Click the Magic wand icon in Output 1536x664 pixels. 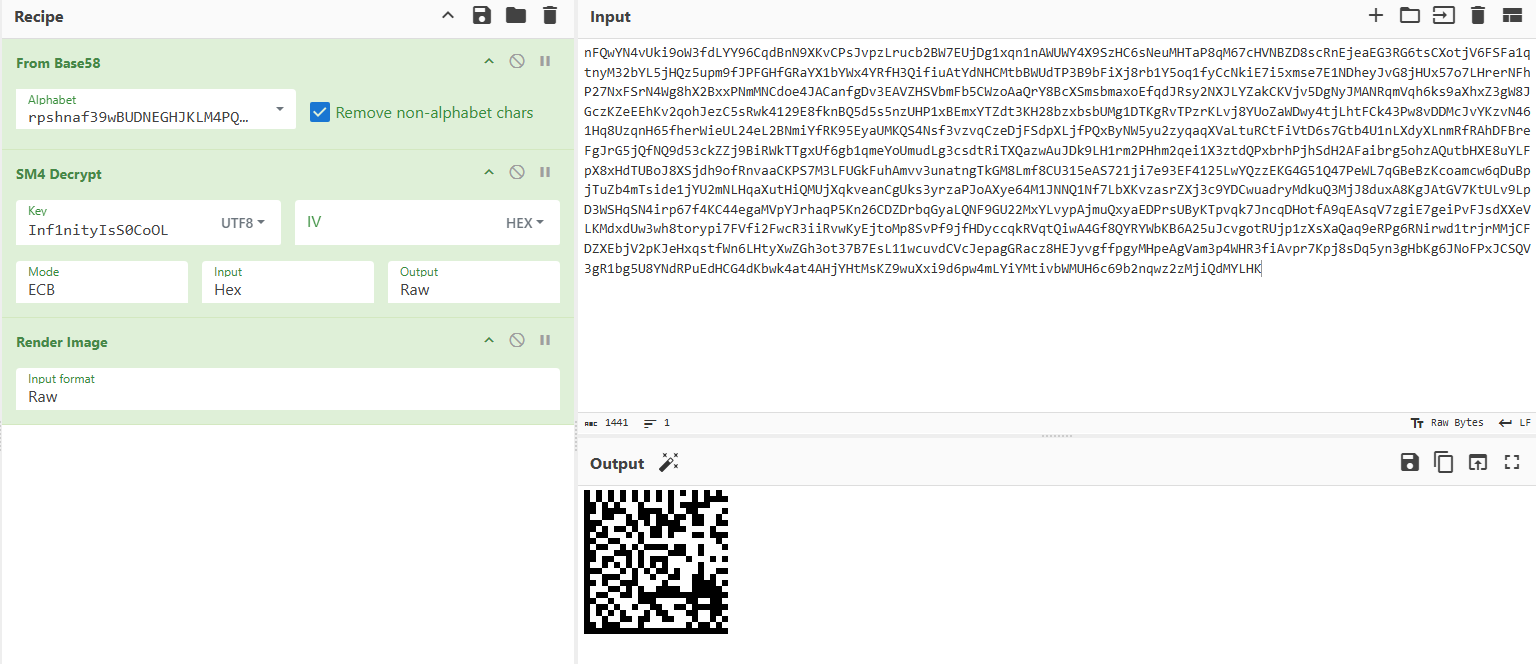click(668, 462)
